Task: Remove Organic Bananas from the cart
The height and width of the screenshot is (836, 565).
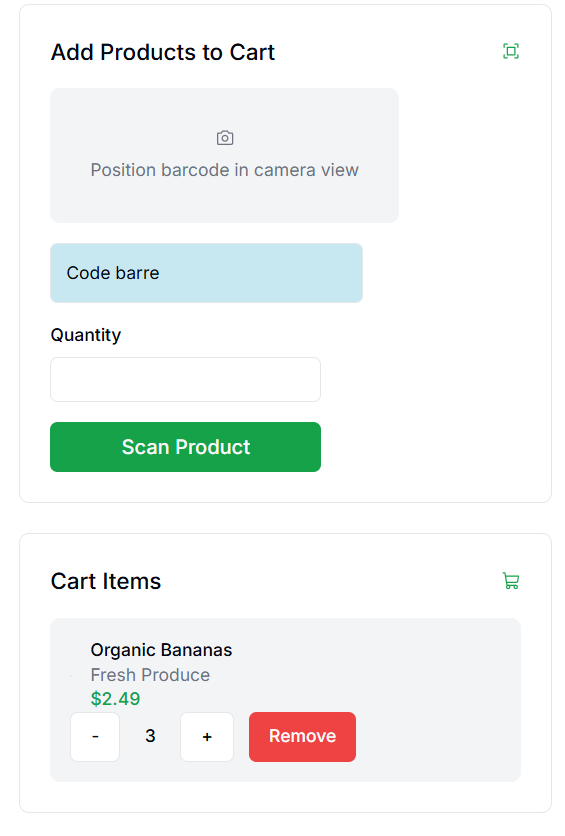Action: coord(302,737)
